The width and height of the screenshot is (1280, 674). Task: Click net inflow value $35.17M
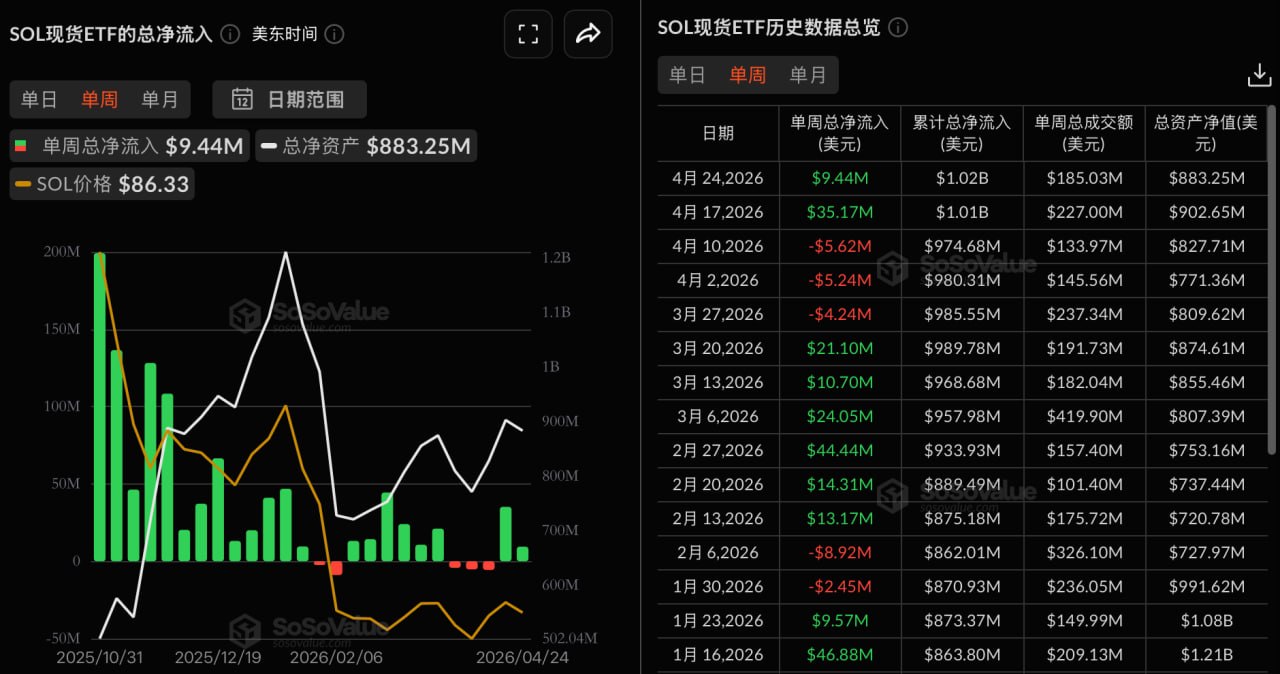click(x=840, y=212)
